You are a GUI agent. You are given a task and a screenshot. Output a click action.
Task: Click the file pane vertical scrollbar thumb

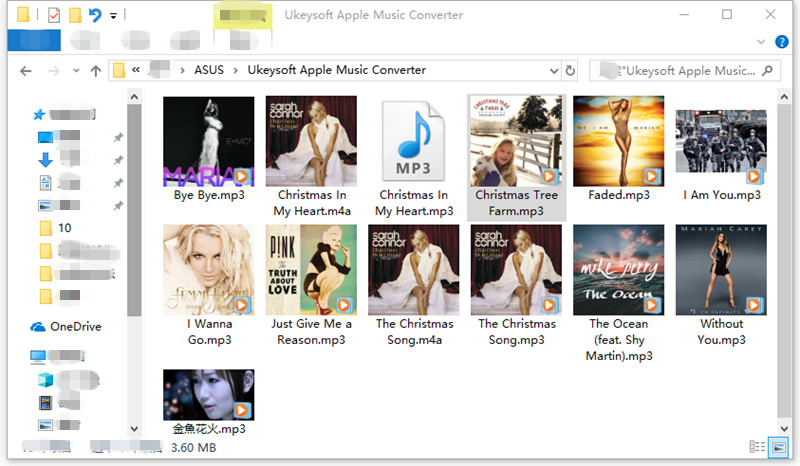click(784, 261)
